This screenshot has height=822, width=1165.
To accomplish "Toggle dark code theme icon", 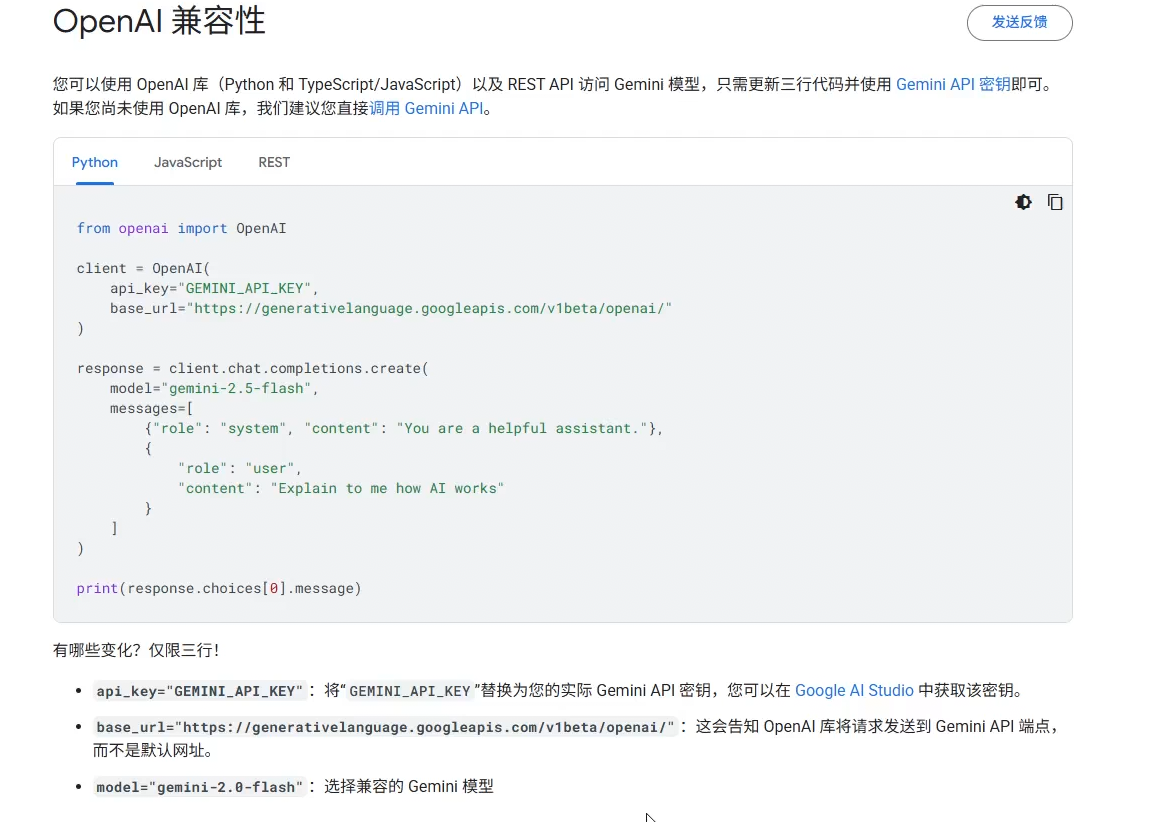I will 1023,202.
